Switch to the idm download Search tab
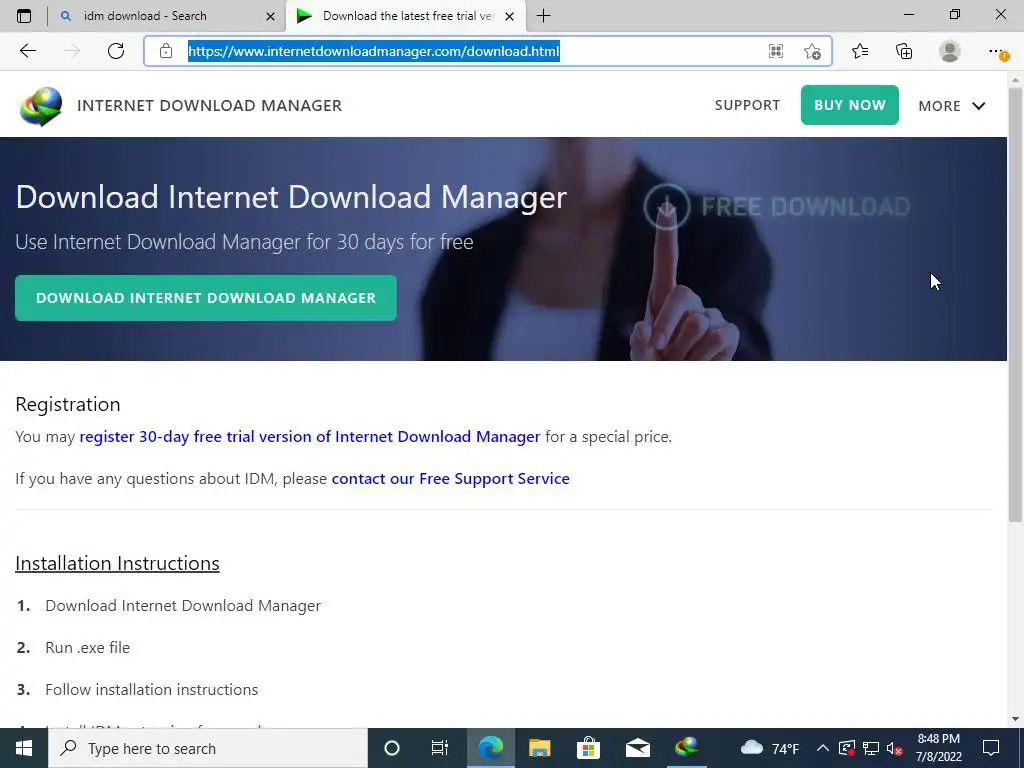 point(167,16)
